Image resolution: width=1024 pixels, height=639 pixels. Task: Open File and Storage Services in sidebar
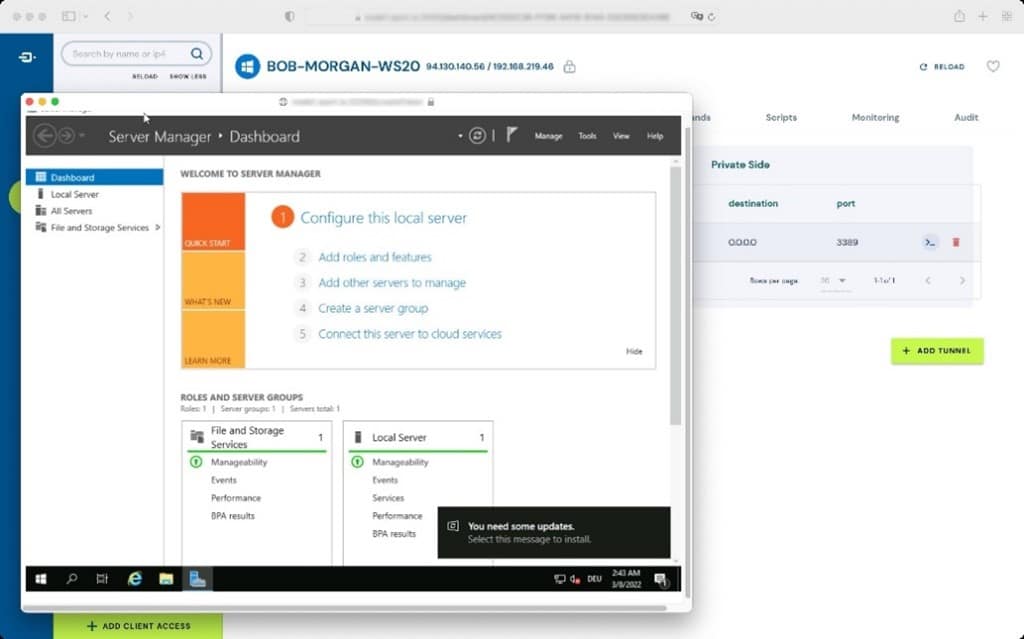click(99, 227)
